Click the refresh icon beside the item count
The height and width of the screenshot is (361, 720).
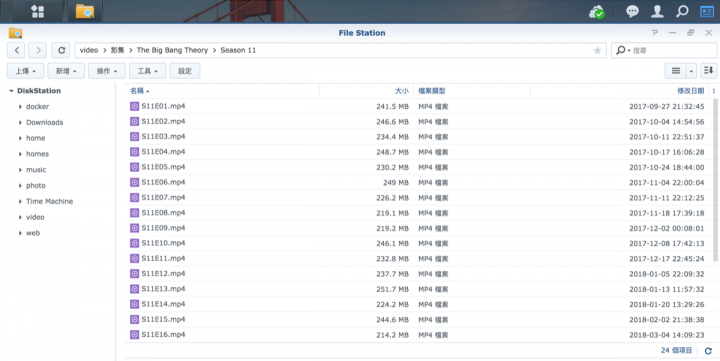[708, 351]
